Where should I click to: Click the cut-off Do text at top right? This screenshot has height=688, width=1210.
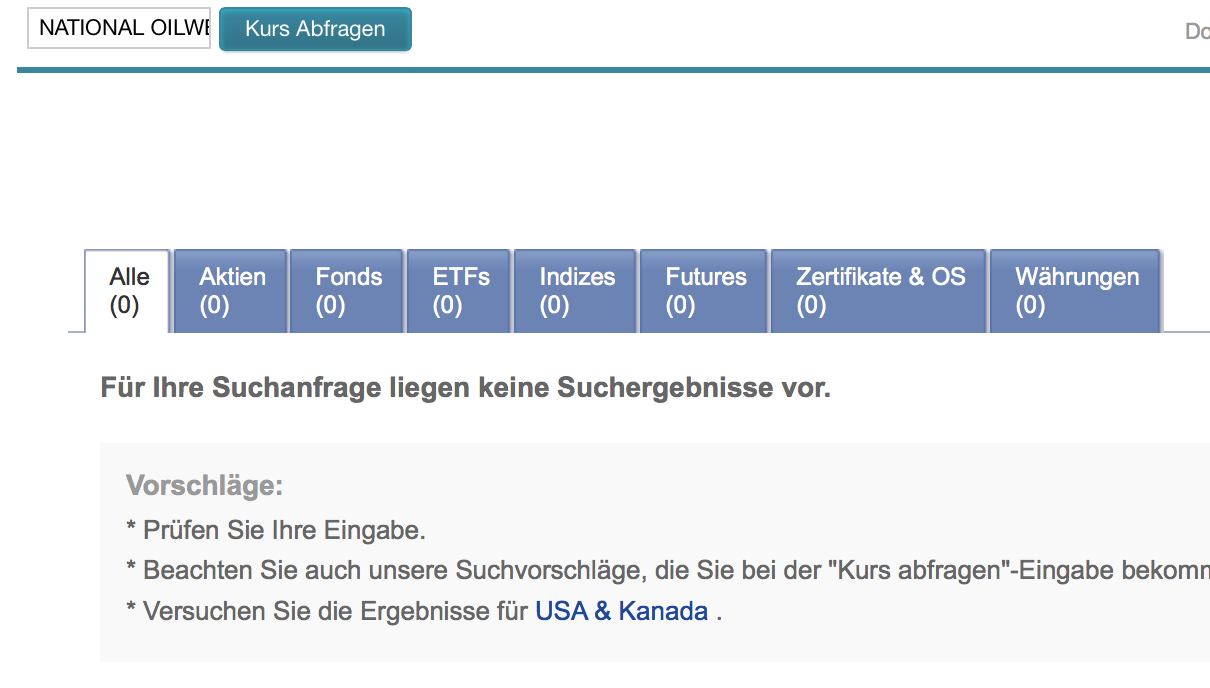point(1197,31)
